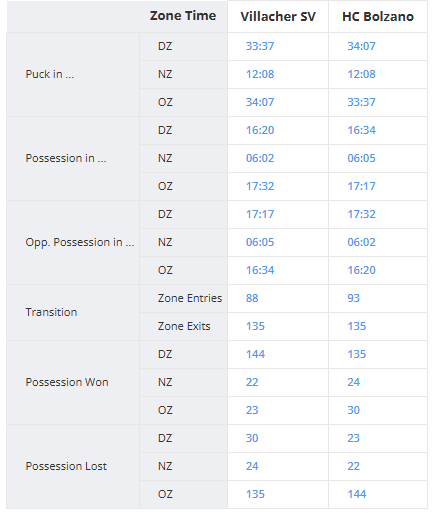The width and height of the screenshot is (442, 527).
Task: Open Villacher SV Possession Won DZ 144
Action: click(x=255, y=354)
